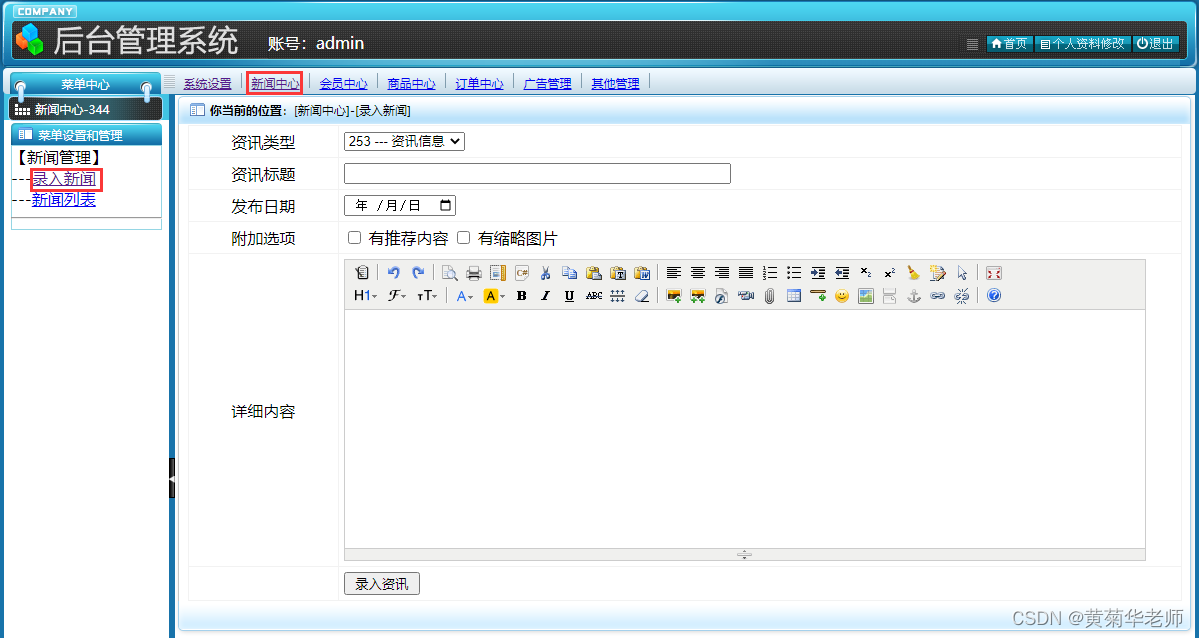
Task: Apply subscript formatting
Action: (866, 273)
